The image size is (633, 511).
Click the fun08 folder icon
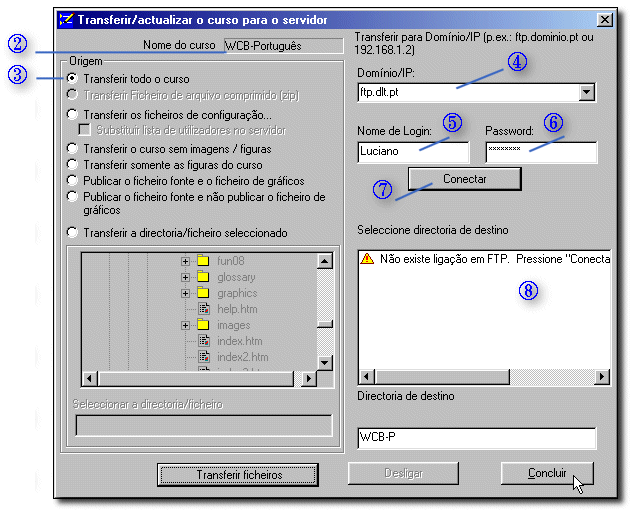[203, 261]
